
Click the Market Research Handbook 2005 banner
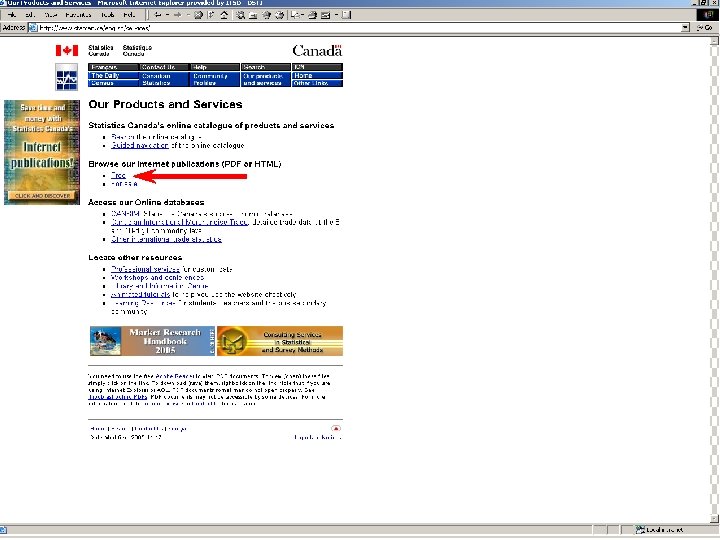(152, 341)
